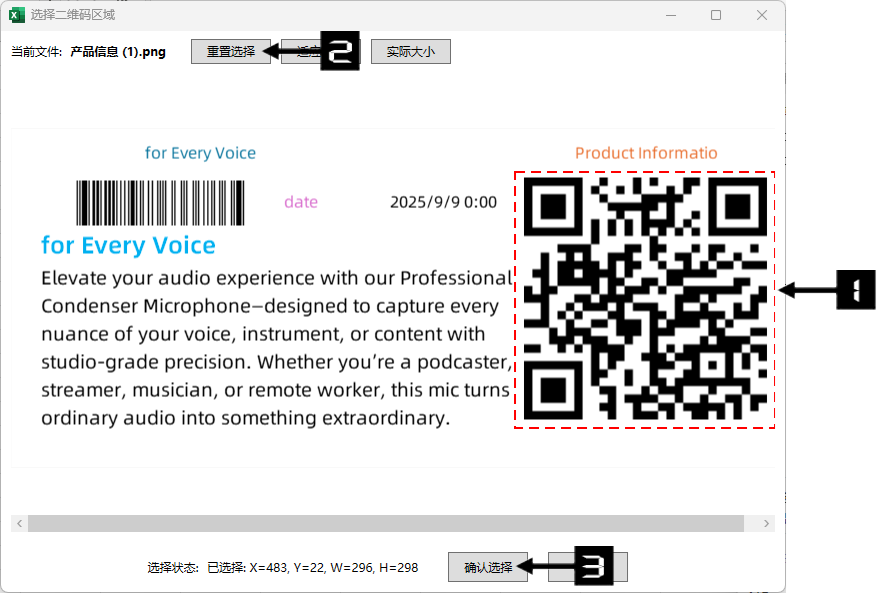
Task: Click the small teal "for Every Voice" header
Action: pos(200,153)
